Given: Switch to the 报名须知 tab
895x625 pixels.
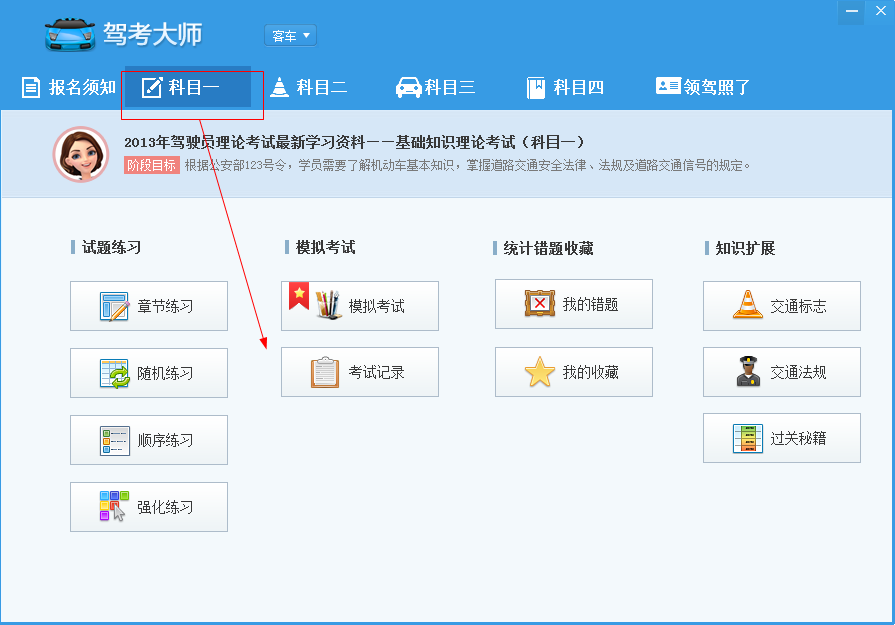Looking at the screenshot, I should point(66,87).
